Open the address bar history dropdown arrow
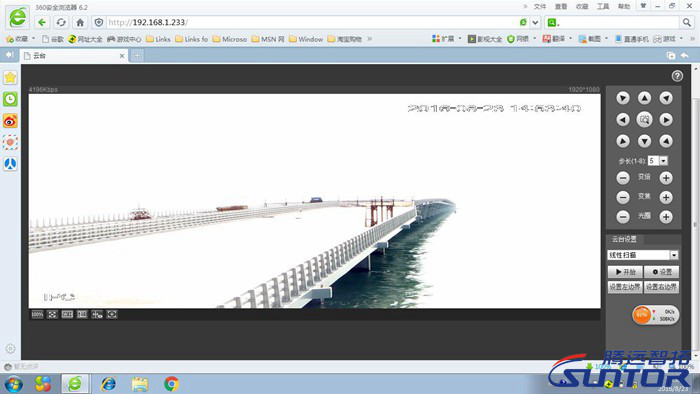This screenshot has width=700, height=394. coord(535,22)
